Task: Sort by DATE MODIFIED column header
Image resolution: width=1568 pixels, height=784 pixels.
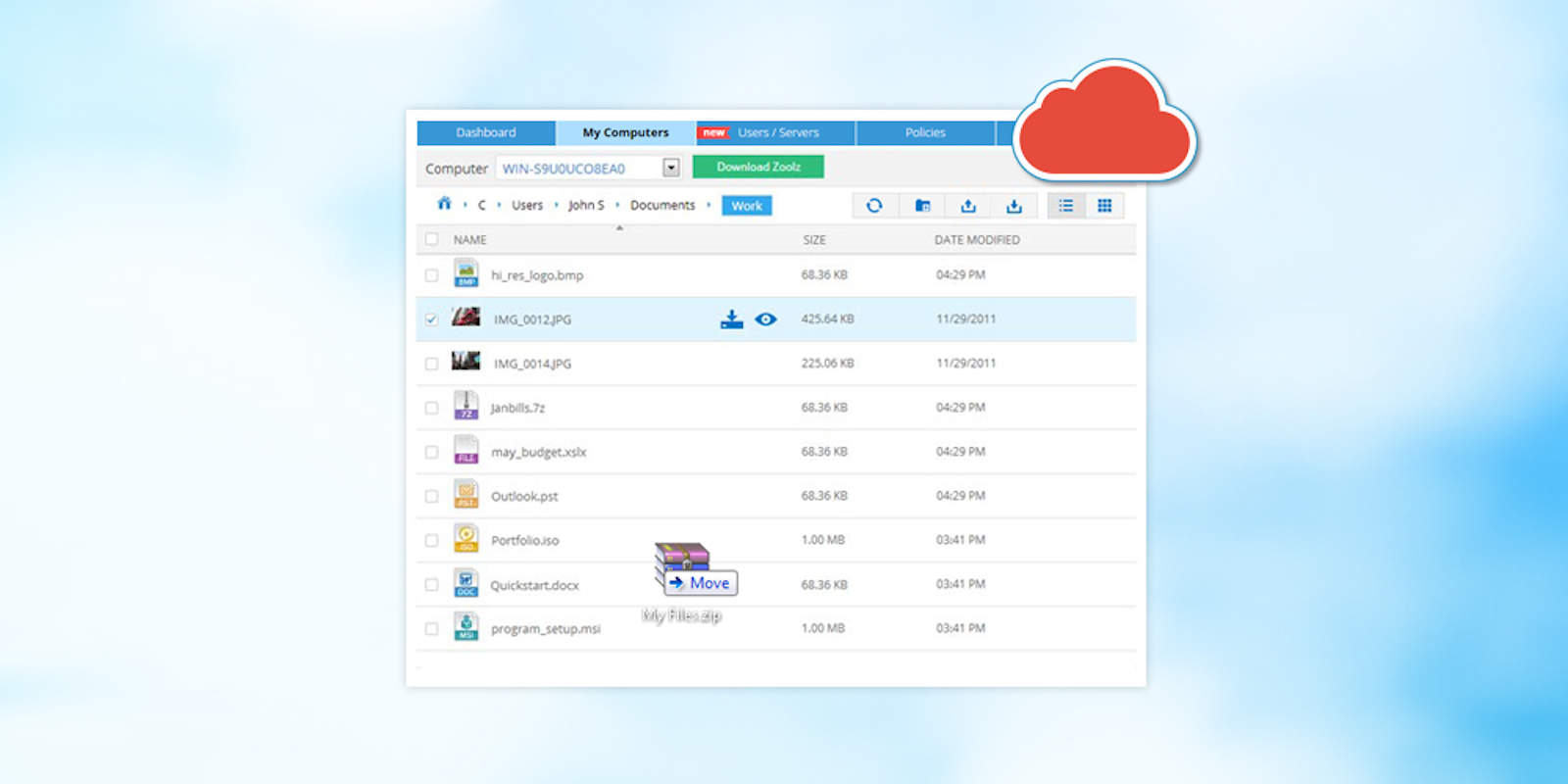Action: click(976, 240)
